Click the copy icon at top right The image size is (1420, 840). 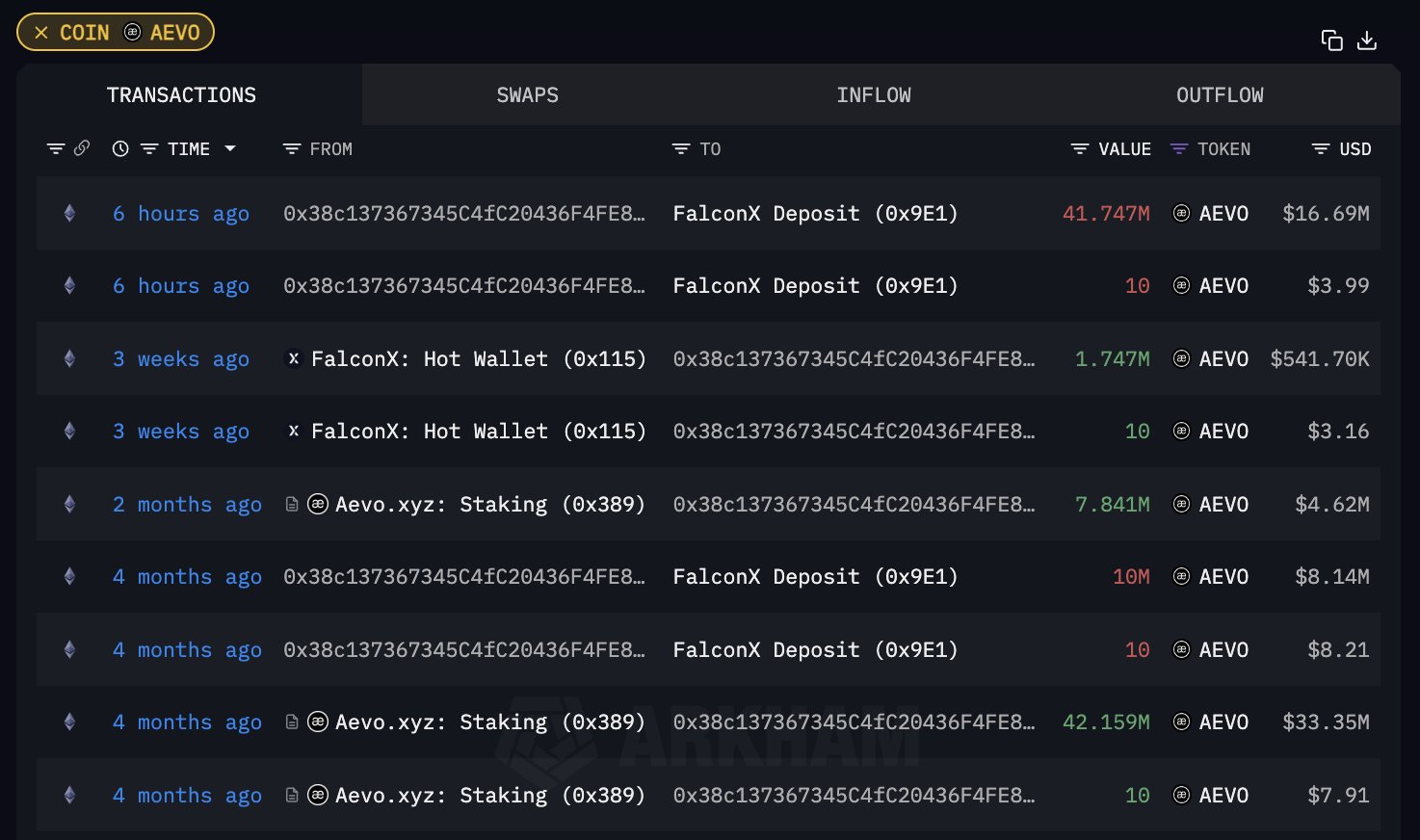1332,40
